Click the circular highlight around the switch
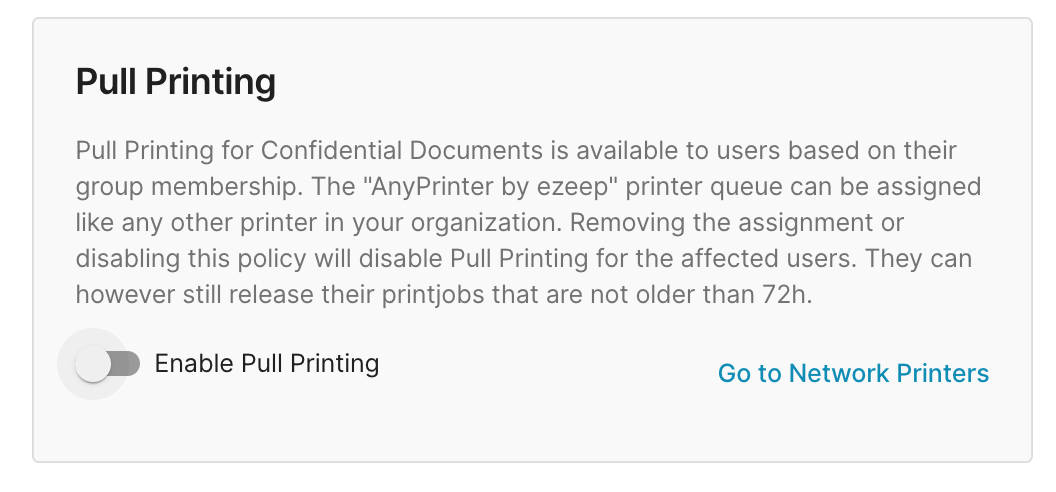 pos(92,364)
